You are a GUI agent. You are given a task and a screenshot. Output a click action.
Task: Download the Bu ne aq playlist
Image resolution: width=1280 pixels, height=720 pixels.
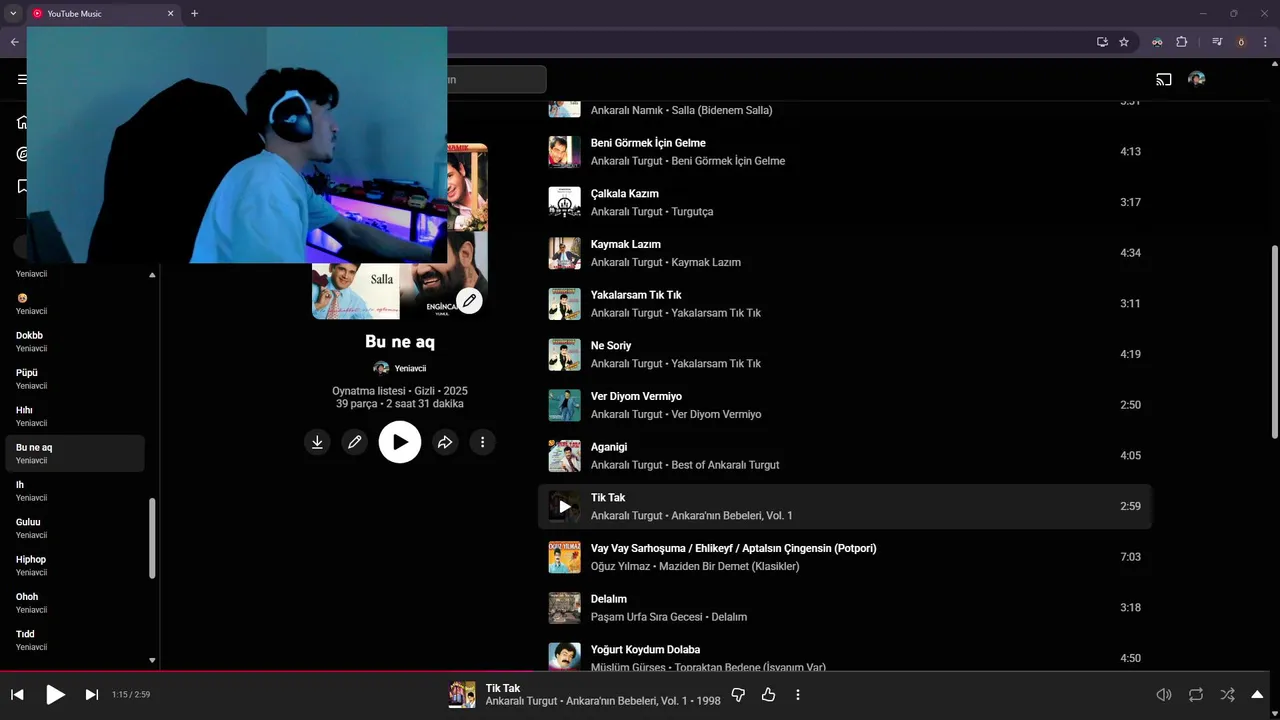[317, 442]
